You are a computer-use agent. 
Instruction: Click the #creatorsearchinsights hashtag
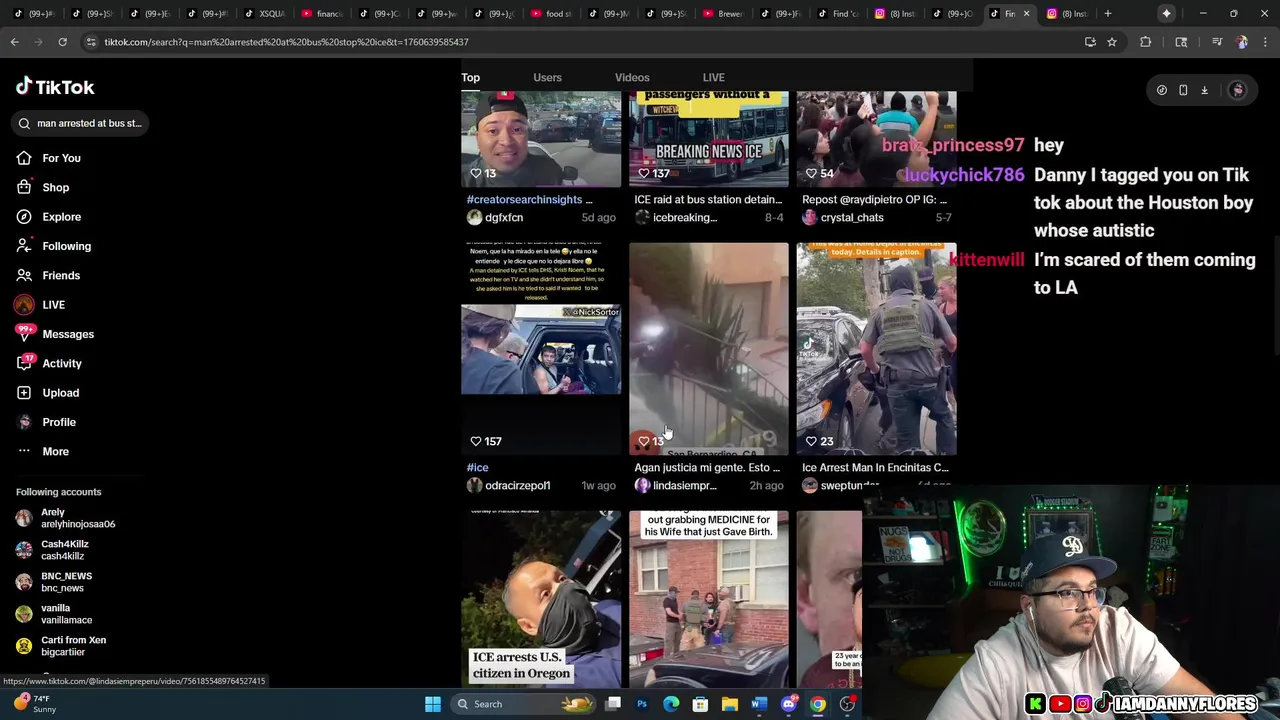click(x=524, y=199)
